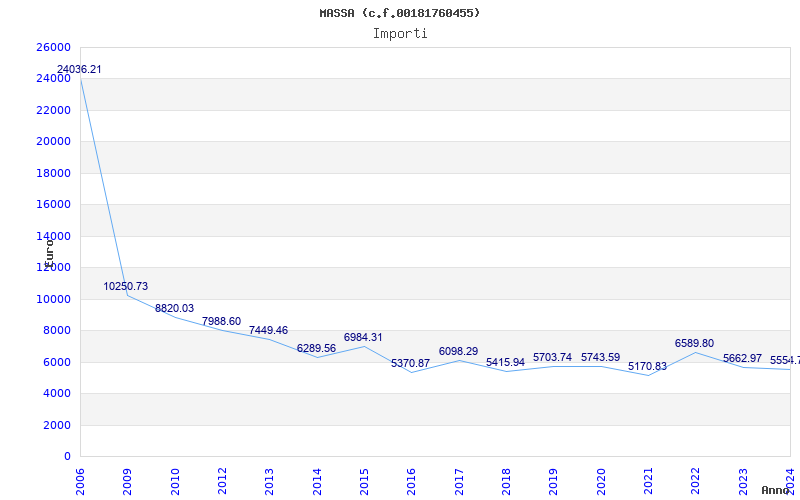Click the 2017 x-axis year label
Viewport: 800px width, 500px height.
459,482
